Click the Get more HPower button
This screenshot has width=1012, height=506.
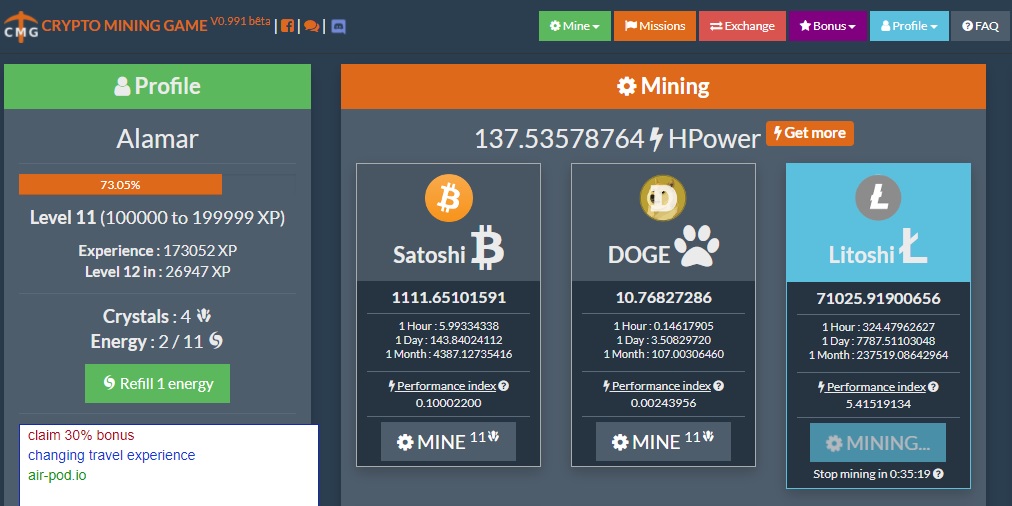pyautogui.click(x=809, y=133)
